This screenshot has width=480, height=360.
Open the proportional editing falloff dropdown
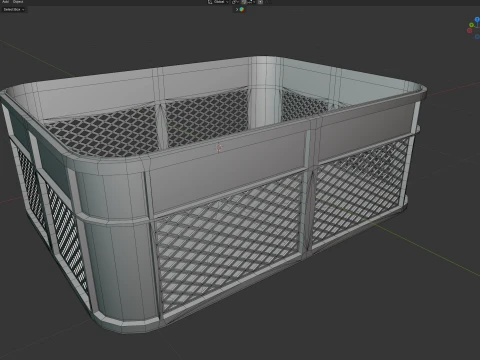point(267,2)
